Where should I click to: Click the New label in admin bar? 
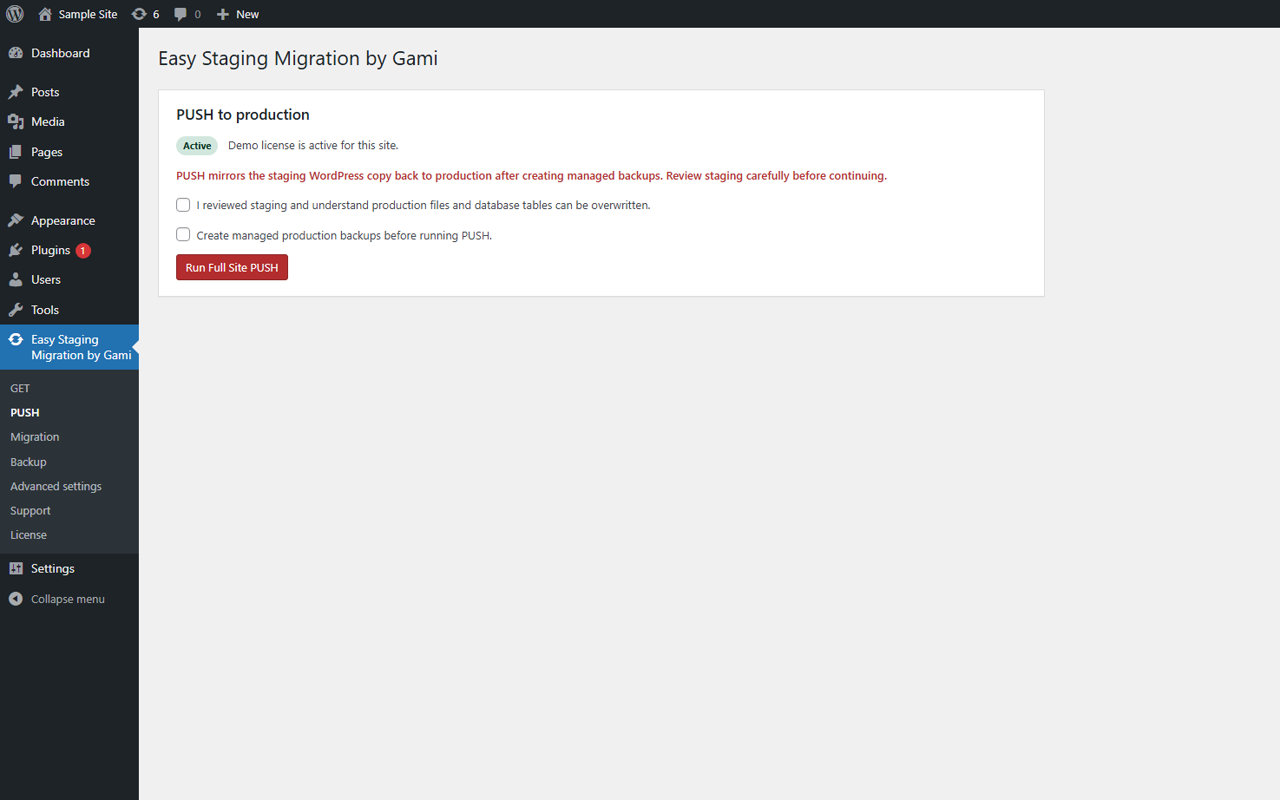point(247,14)
